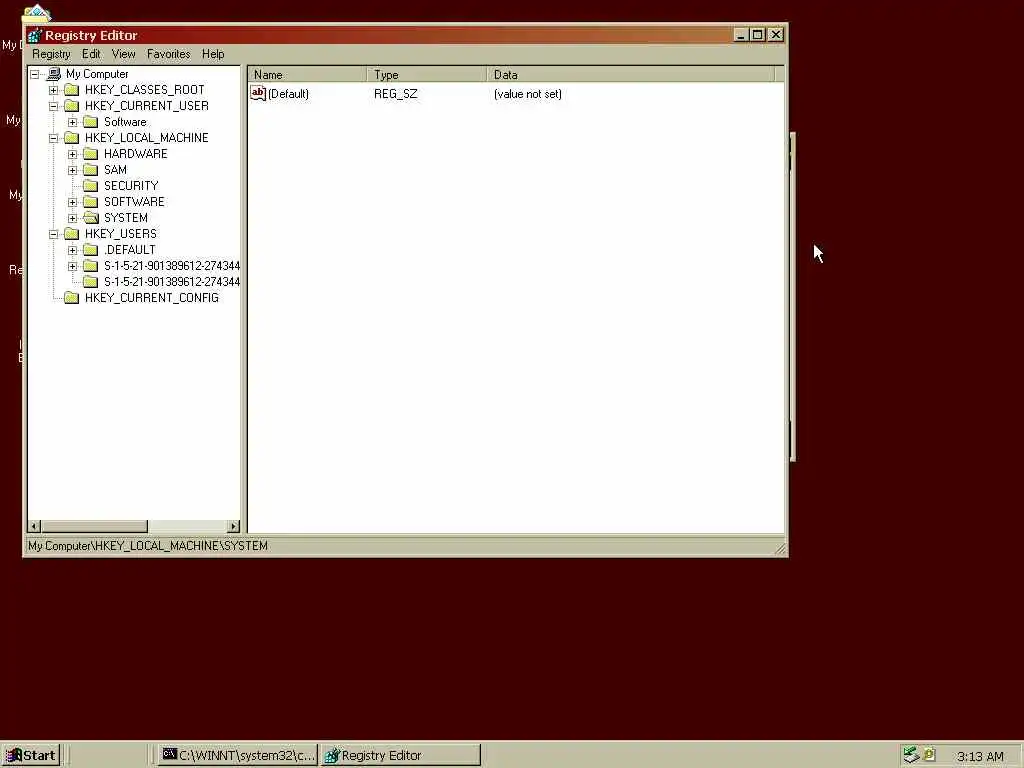Click tree pane scroll left arrow
Image resolution: width=1024 pixels, height=768 pixels.
35,526
